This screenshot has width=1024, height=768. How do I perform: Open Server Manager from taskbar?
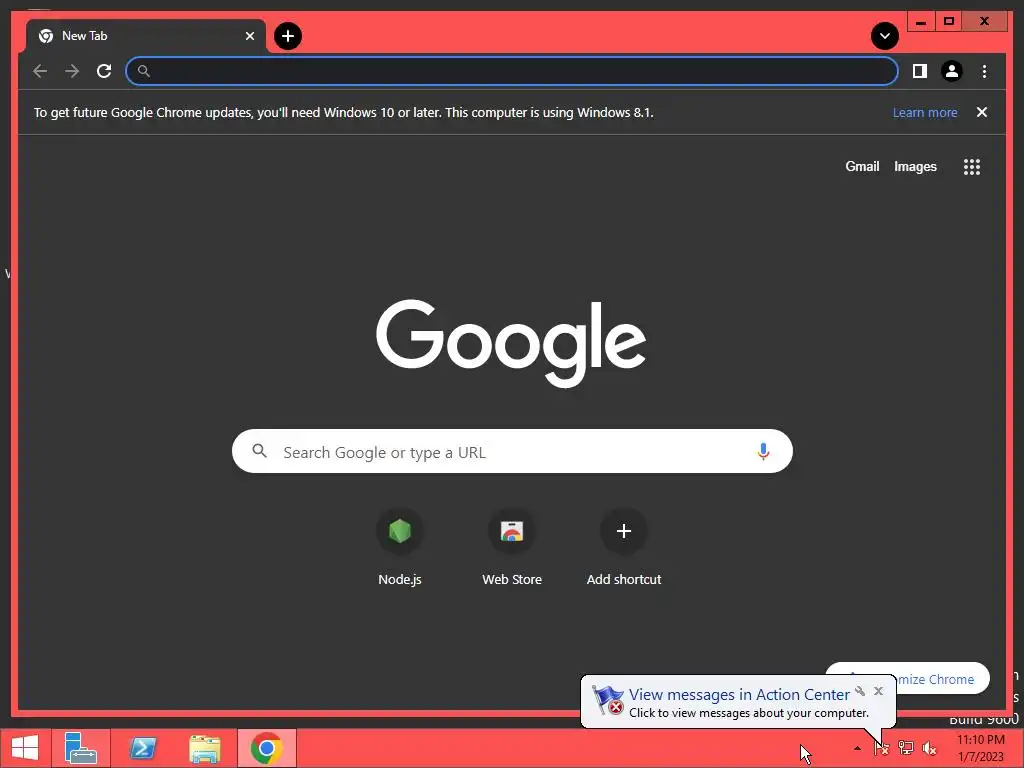tap(81, 748)
